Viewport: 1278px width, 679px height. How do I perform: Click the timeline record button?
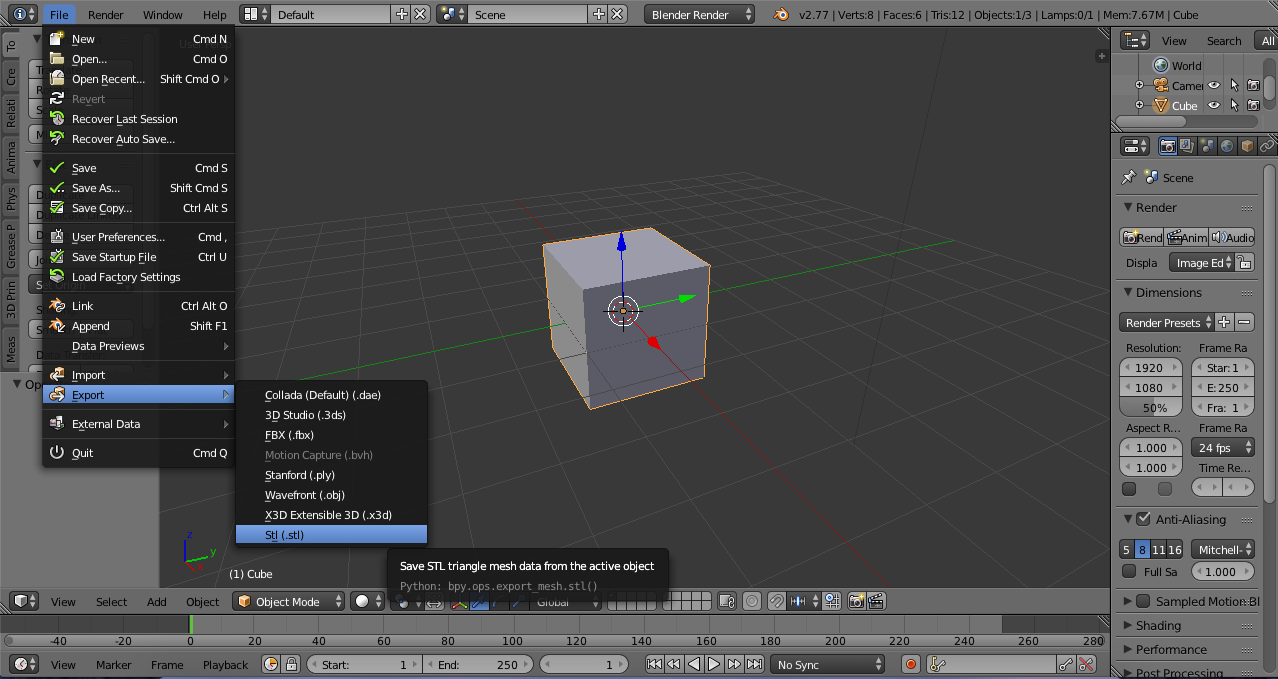point(910,664)
